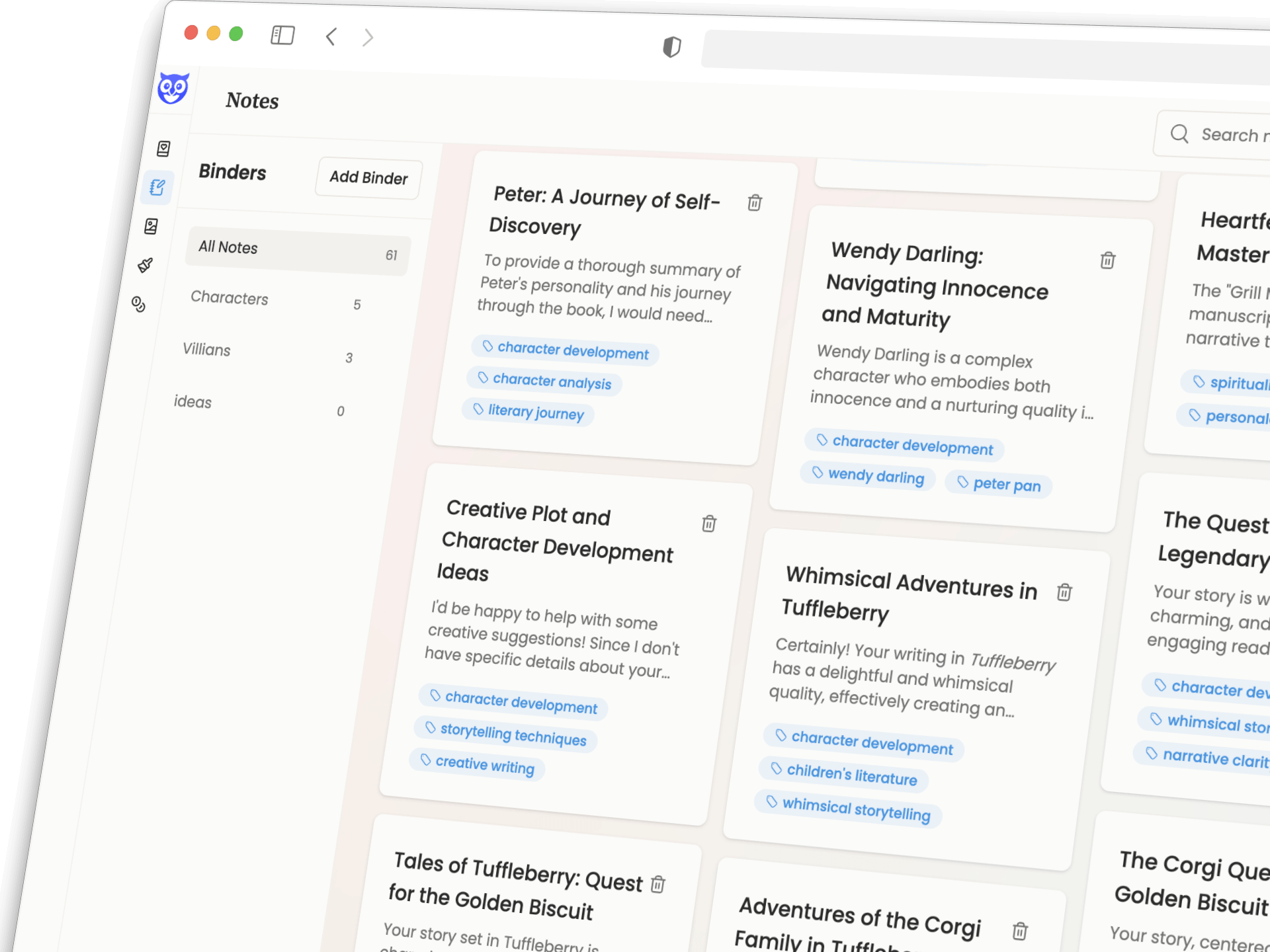Open the rocket sidebar icon
Screen dimensions: 1270x952
click(145, 265)
